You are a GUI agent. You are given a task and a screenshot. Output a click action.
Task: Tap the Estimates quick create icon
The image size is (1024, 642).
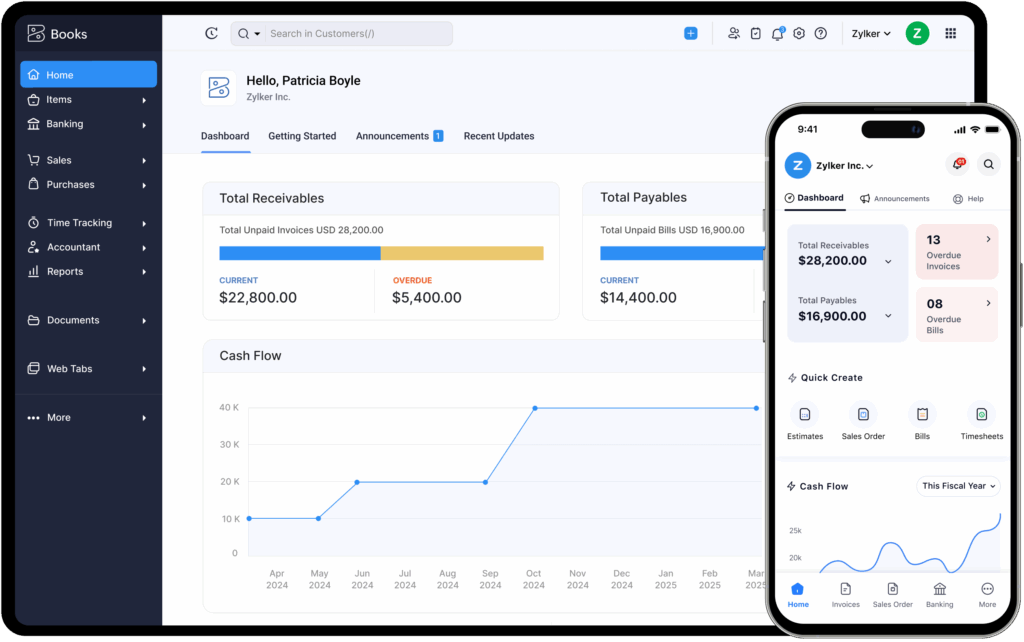click(x=804, y=414)
